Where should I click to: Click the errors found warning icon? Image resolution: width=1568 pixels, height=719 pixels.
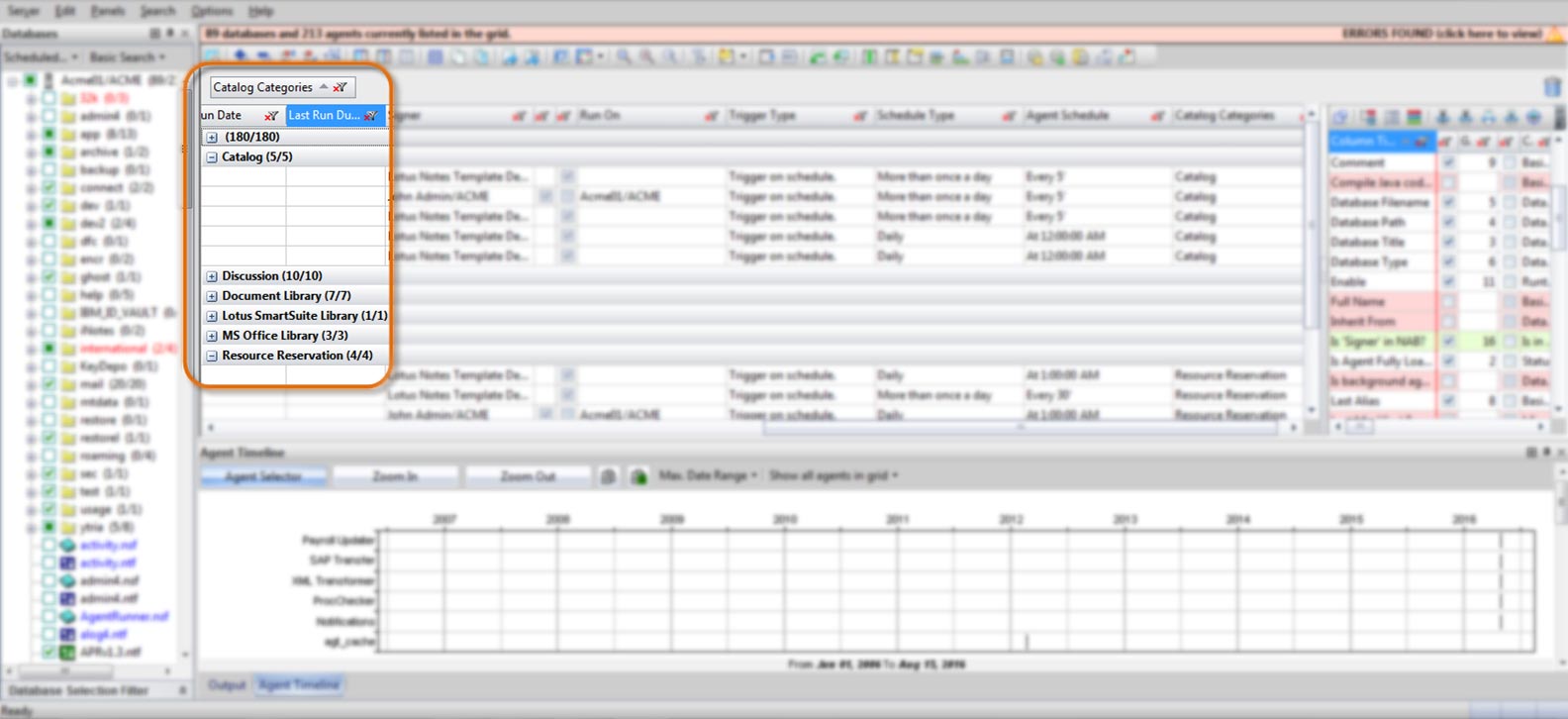[1555, 34]
